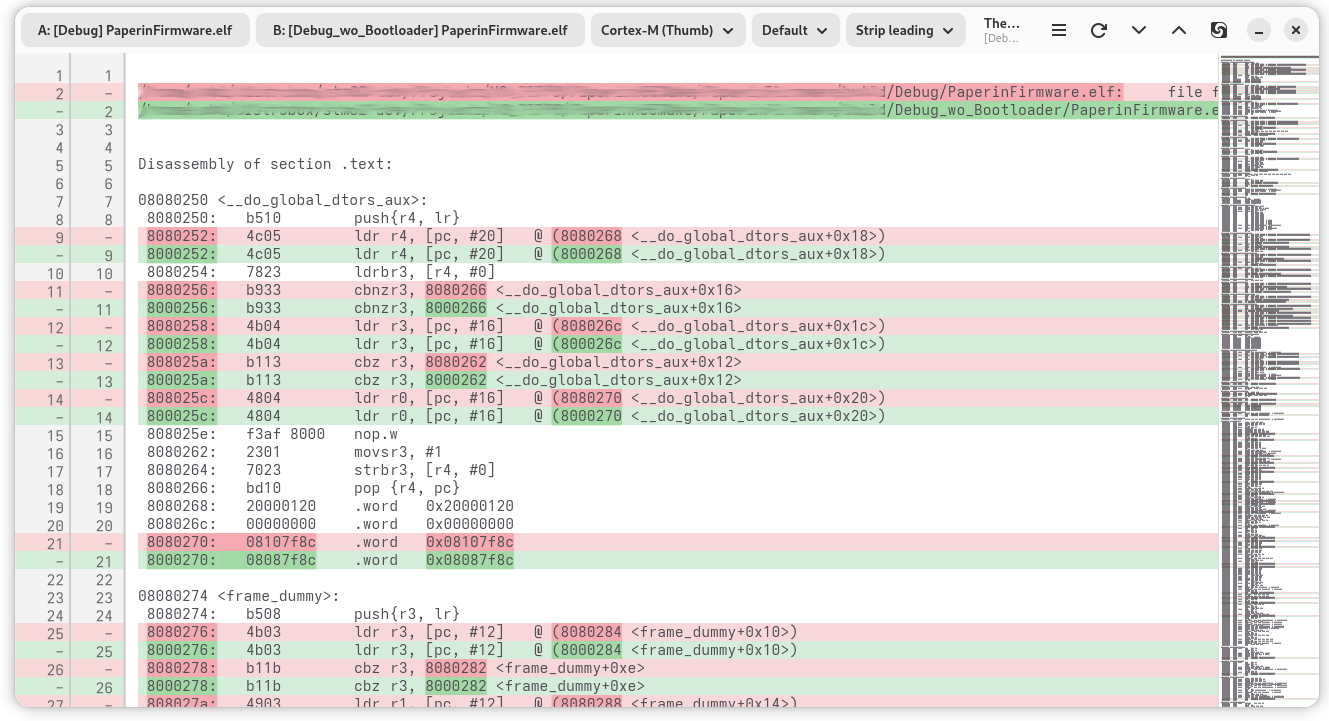The width and height of the screenshot is (1329, 721).
Task: Click the swirl icon beside the minimize button
Action: (1219, 30)
